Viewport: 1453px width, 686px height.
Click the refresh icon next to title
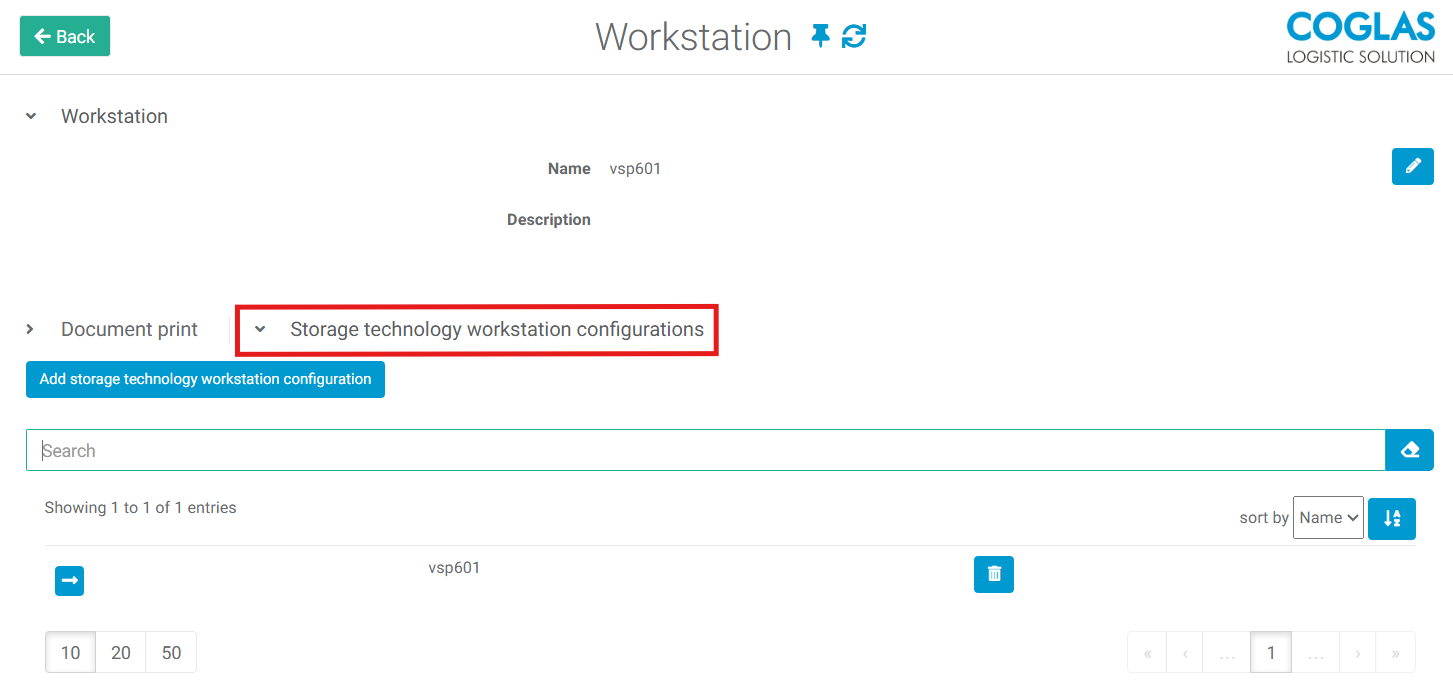[854, 37]
